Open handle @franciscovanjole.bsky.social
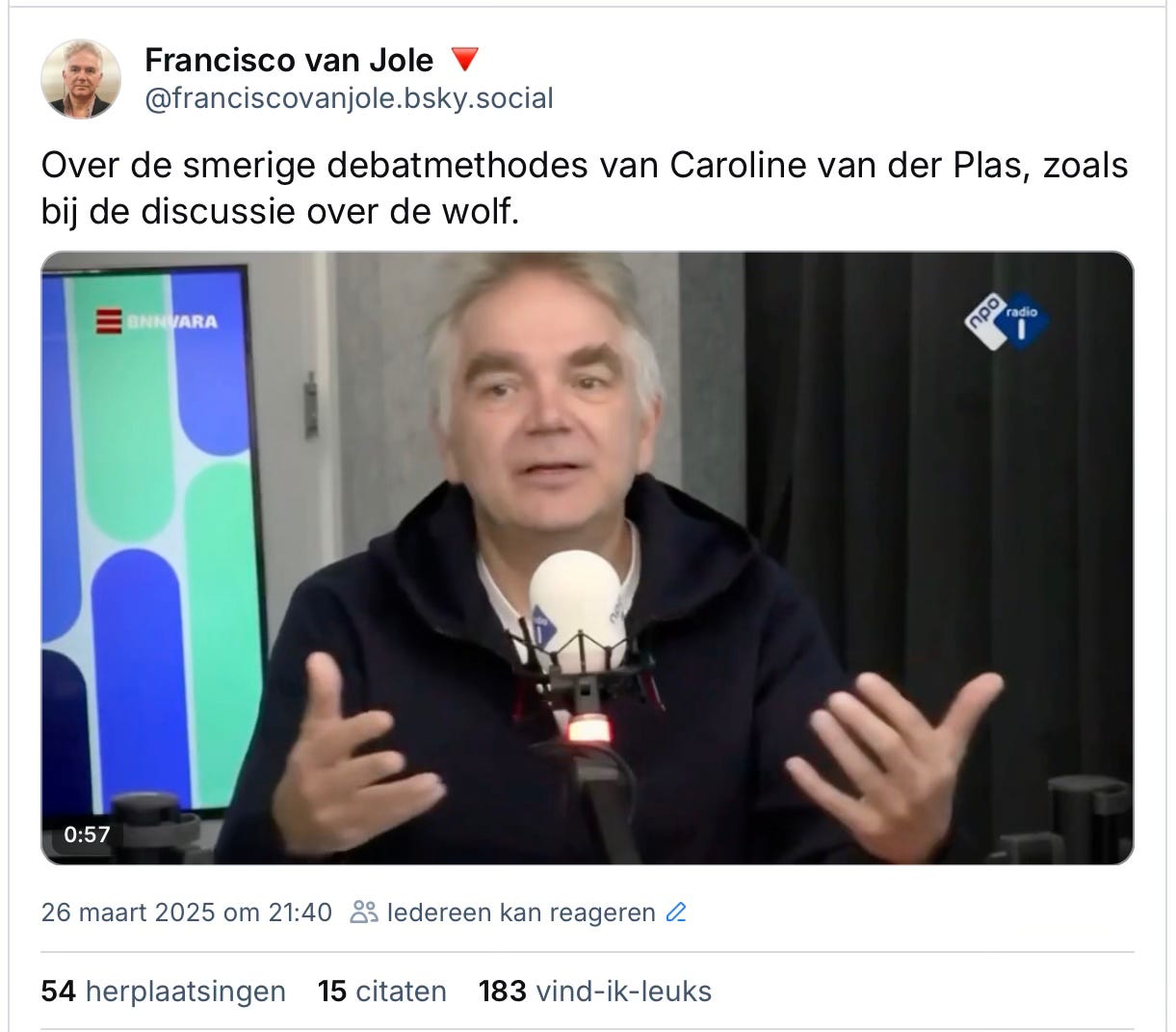Viewport: 1176px width, 1032px height. pos(349,98)
